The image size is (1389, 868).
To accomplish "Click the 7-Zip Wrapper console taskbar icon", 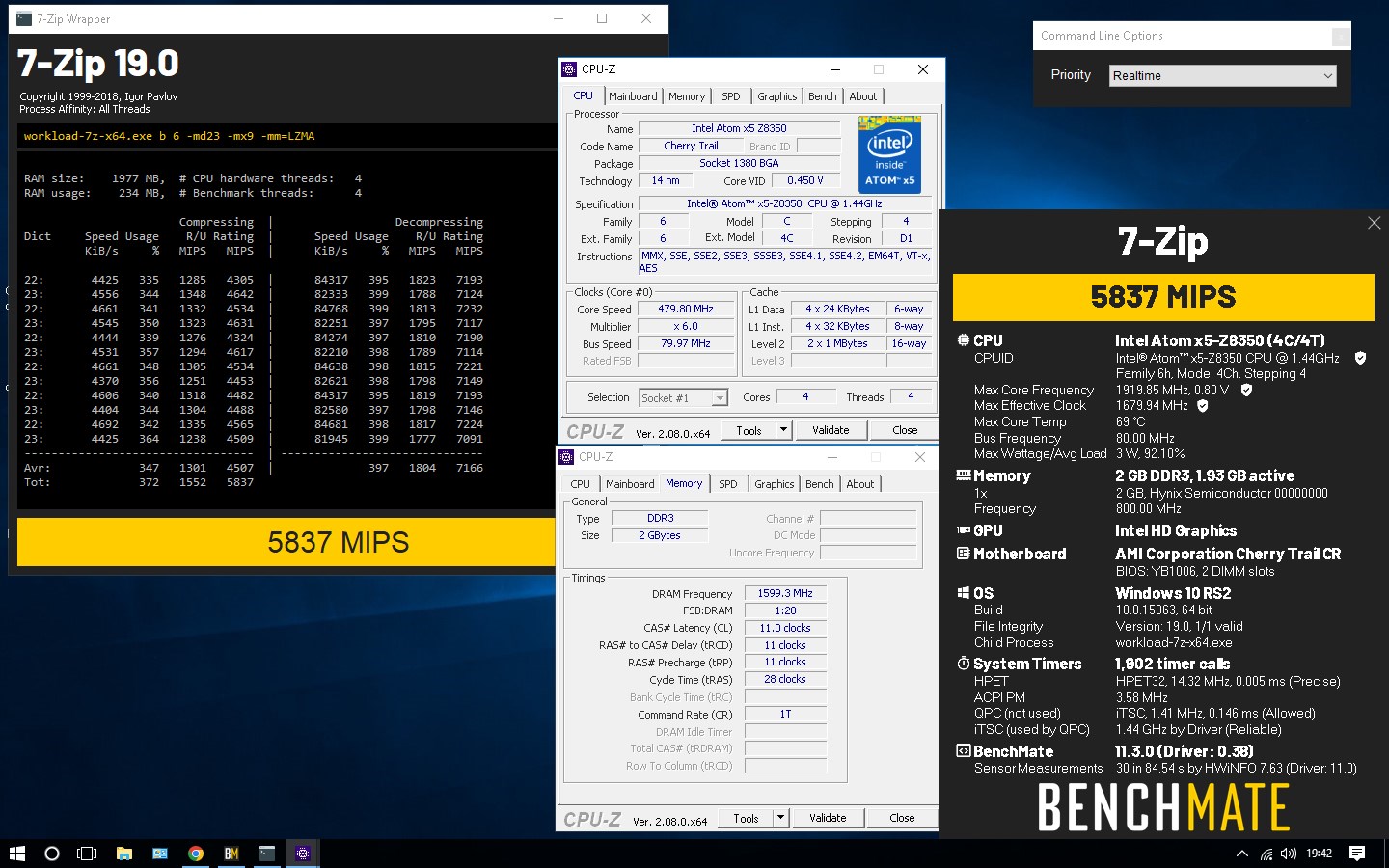I will pos(267,854).
